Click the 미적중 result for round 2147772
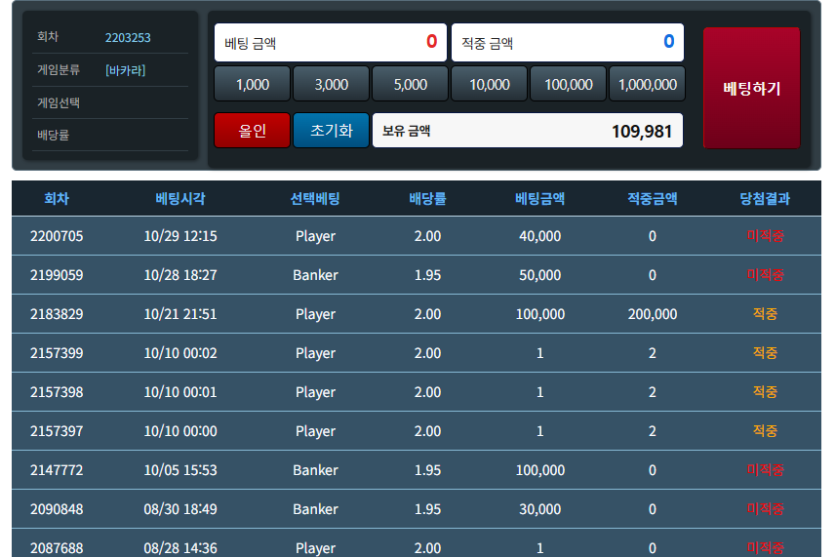This screenshot has height=557, width=835. pos(765,470)
